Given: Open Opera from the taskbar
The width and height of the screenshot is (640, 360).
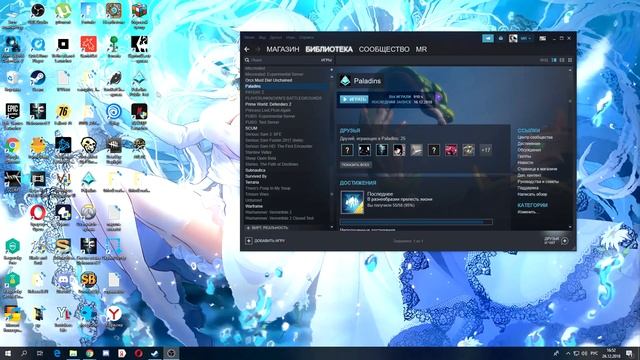Looking at the screenshot, I should click(x=138, y=353).
